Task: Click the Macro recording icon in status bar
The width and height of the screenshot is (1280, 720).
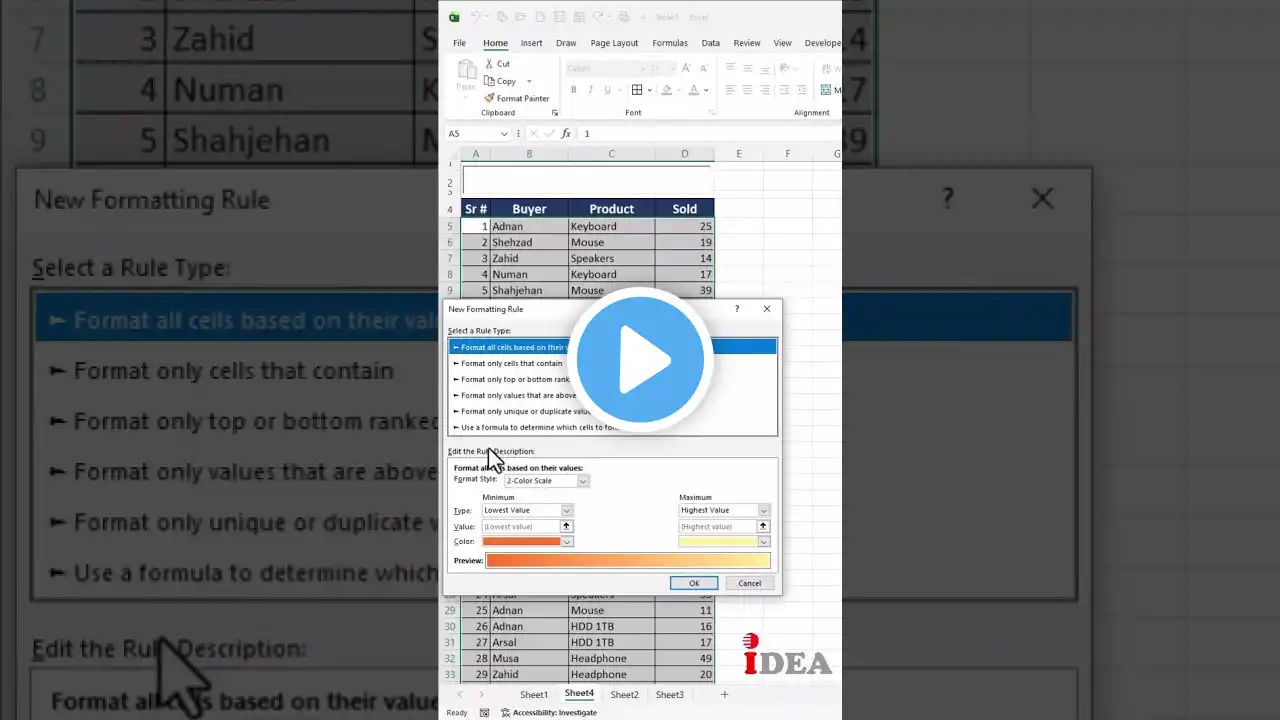Action: click(485, 713)
